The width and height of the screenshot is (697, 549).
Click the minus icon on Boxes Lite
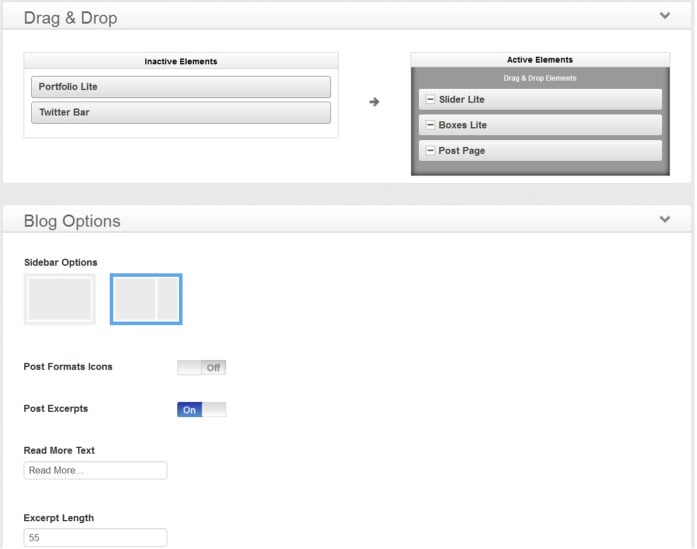click(x=430, y=125)
